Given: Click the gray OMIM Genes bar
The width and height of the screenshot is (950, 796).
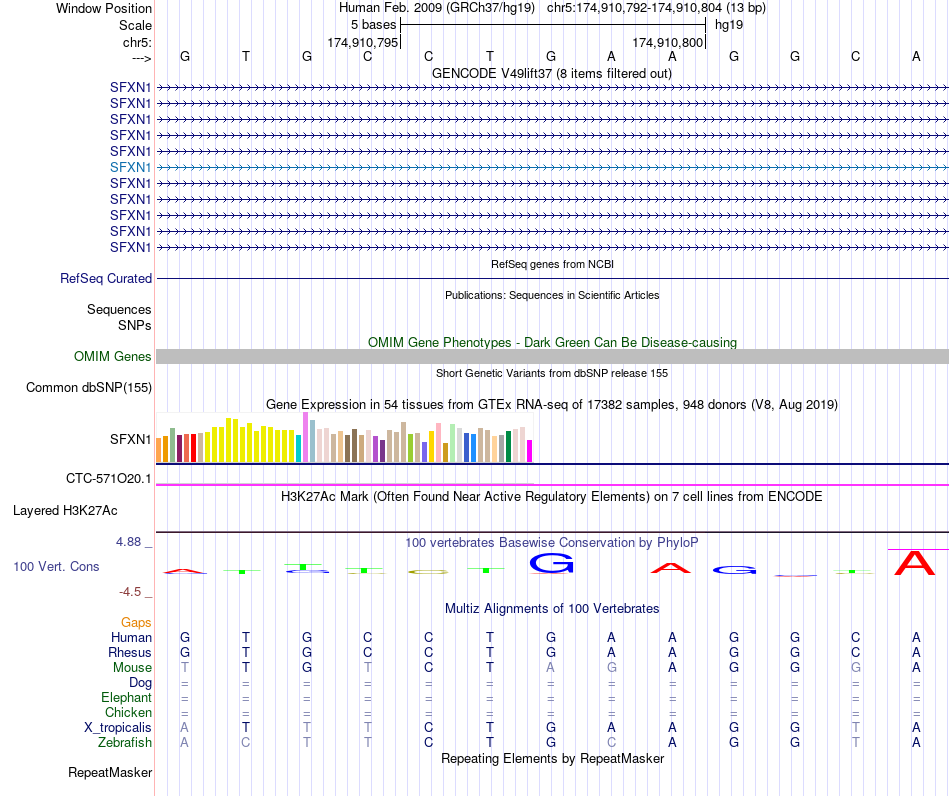Looking at the screenshot, I should [x=552, y=356].
